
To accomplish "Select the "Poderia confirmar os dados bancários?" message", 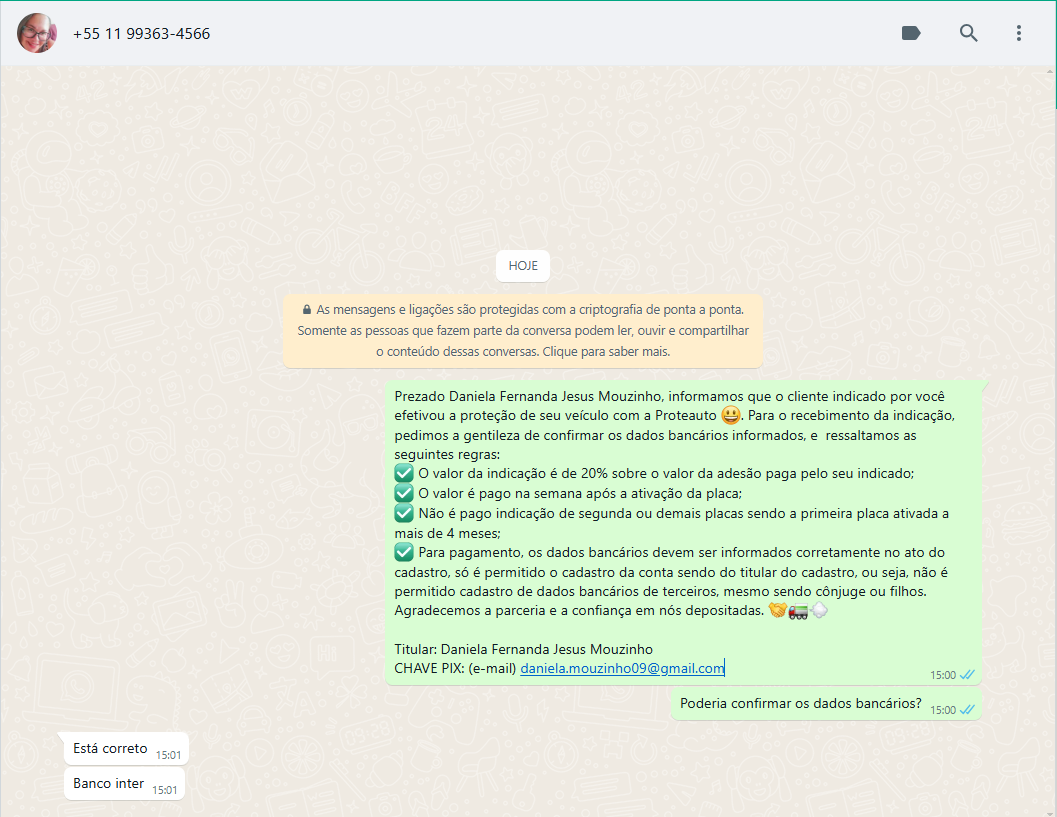I will pyautogui.click(x=800, y=703).
